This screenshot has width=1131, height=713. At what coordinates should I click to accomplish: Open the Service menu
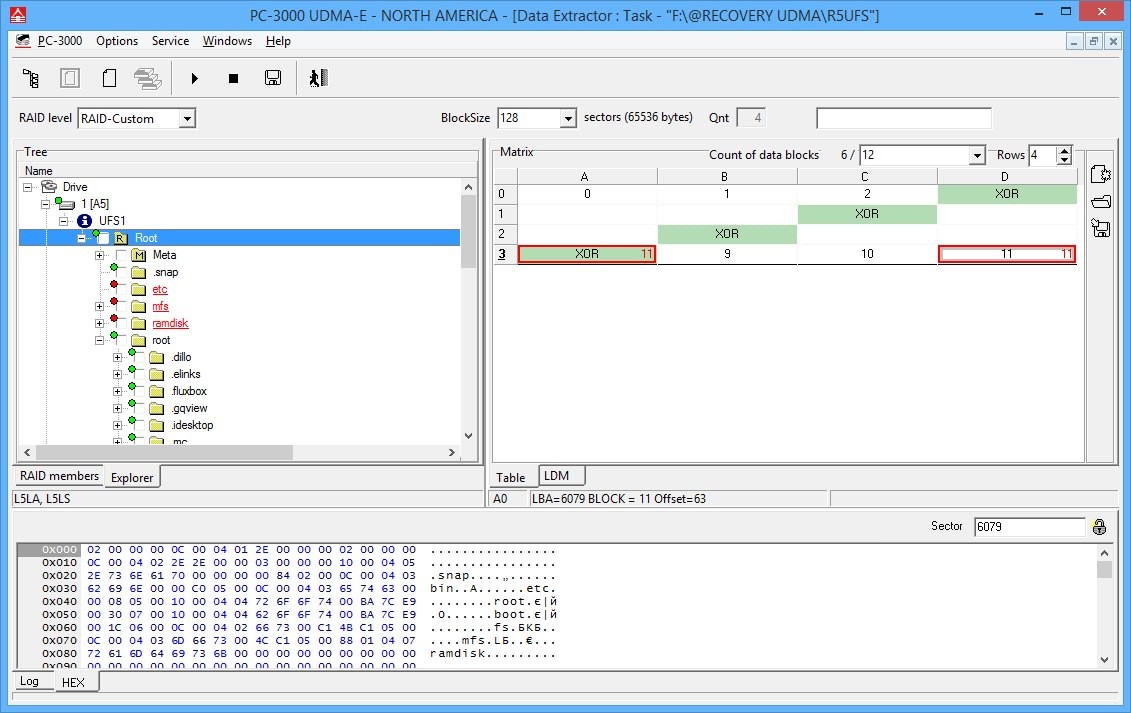click(x=170, y=41)
